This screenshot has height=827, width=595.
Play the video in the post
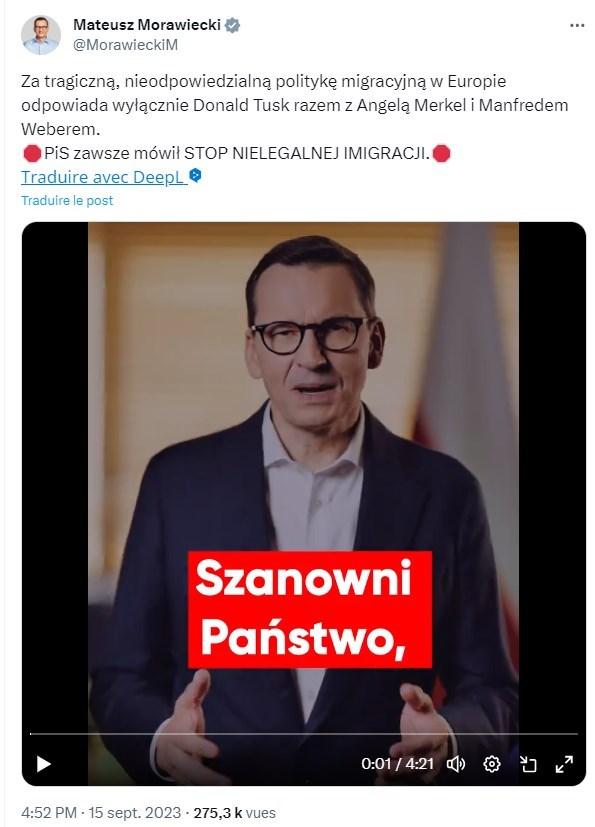pyautogui.click(x=43, y=764)
